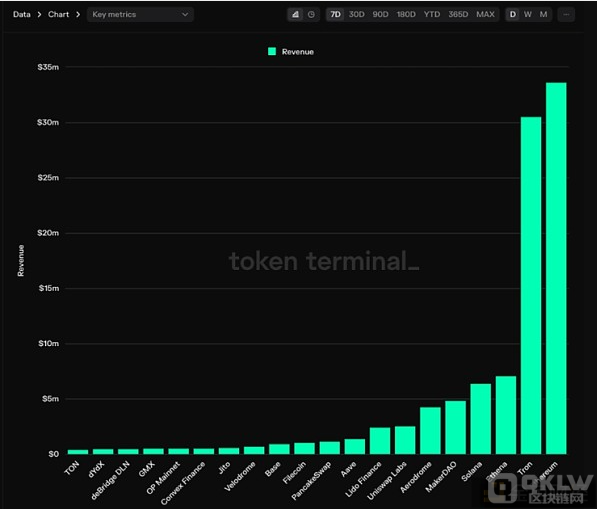
Task: Open the Key metrics dropdown
Action: click(140, 14)
